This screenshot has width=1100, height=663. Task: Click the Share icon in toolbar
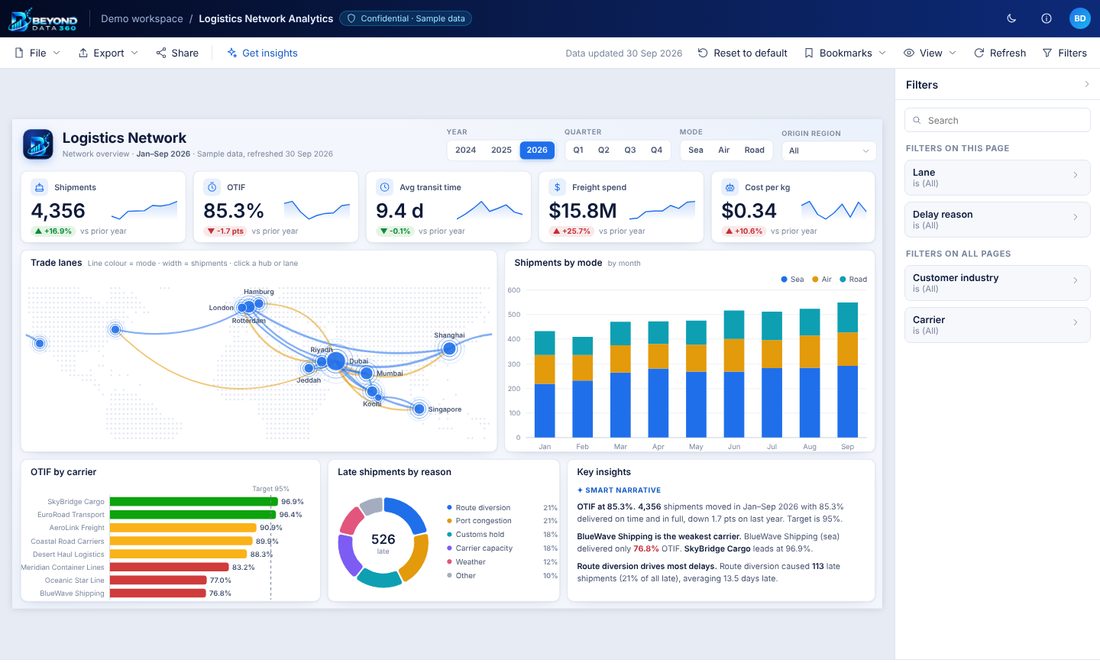coord(161,53)
